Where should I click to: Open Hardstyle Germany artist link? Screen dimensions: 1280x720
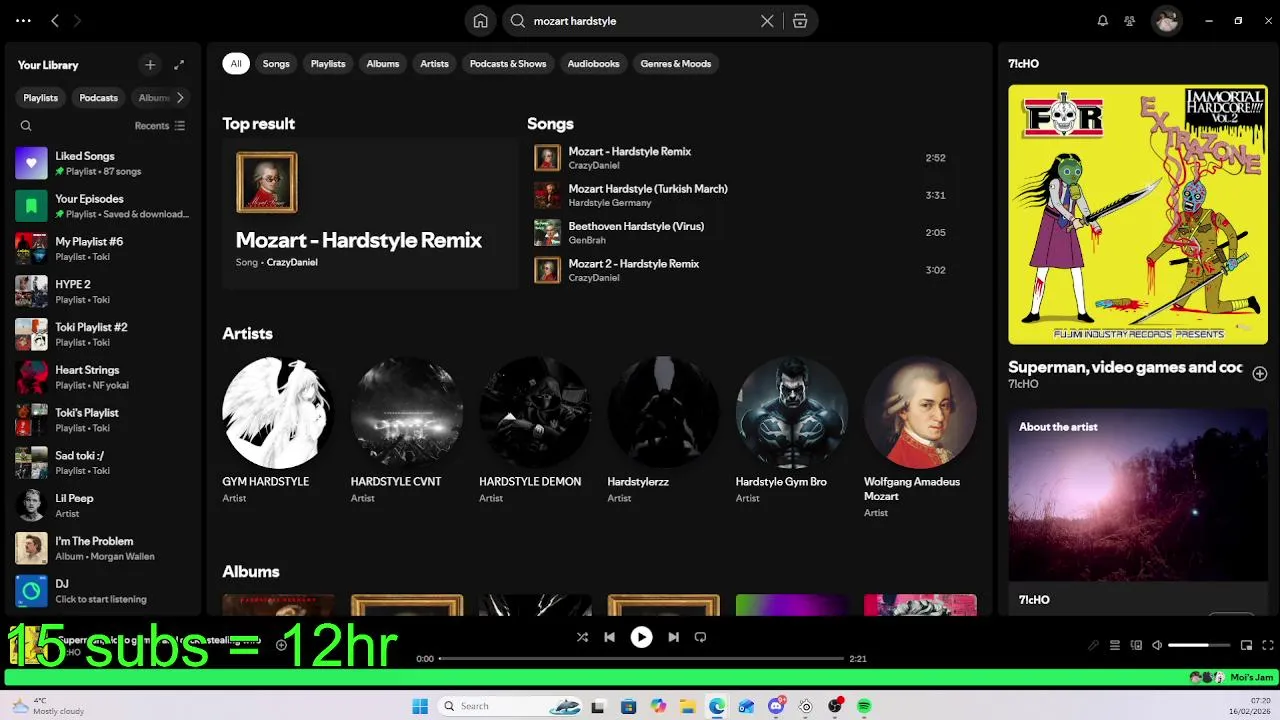pos(610,203)
